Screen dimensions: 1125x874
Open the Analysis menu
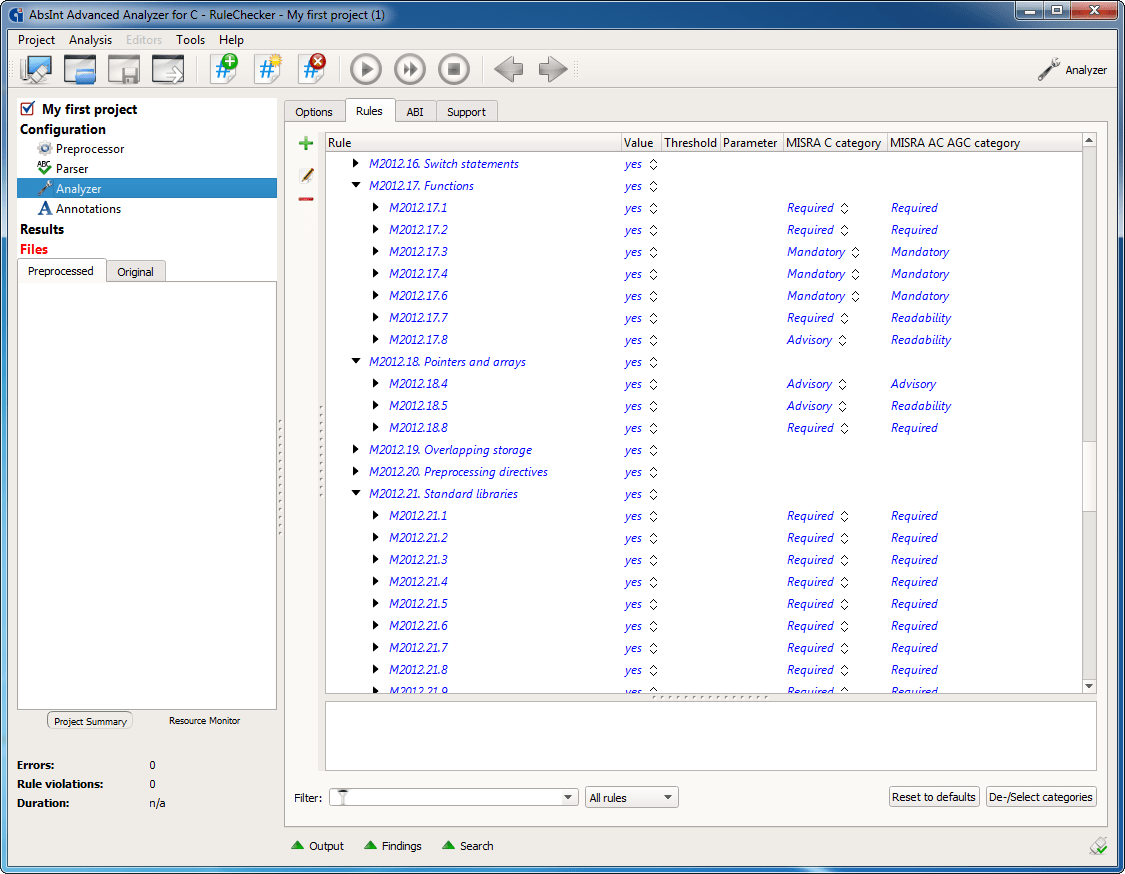point(90,39)
